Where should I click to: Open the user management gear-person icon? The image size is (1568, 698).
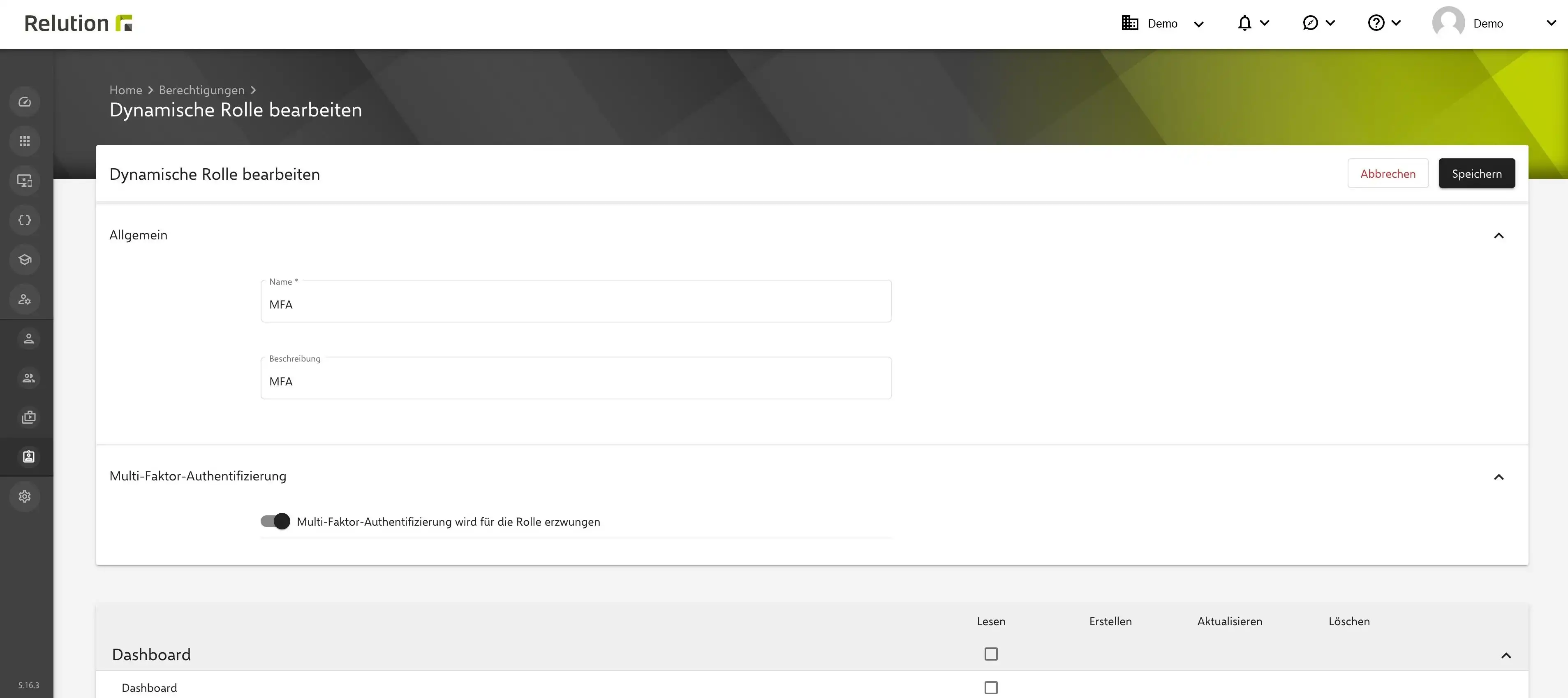(25, 299)
